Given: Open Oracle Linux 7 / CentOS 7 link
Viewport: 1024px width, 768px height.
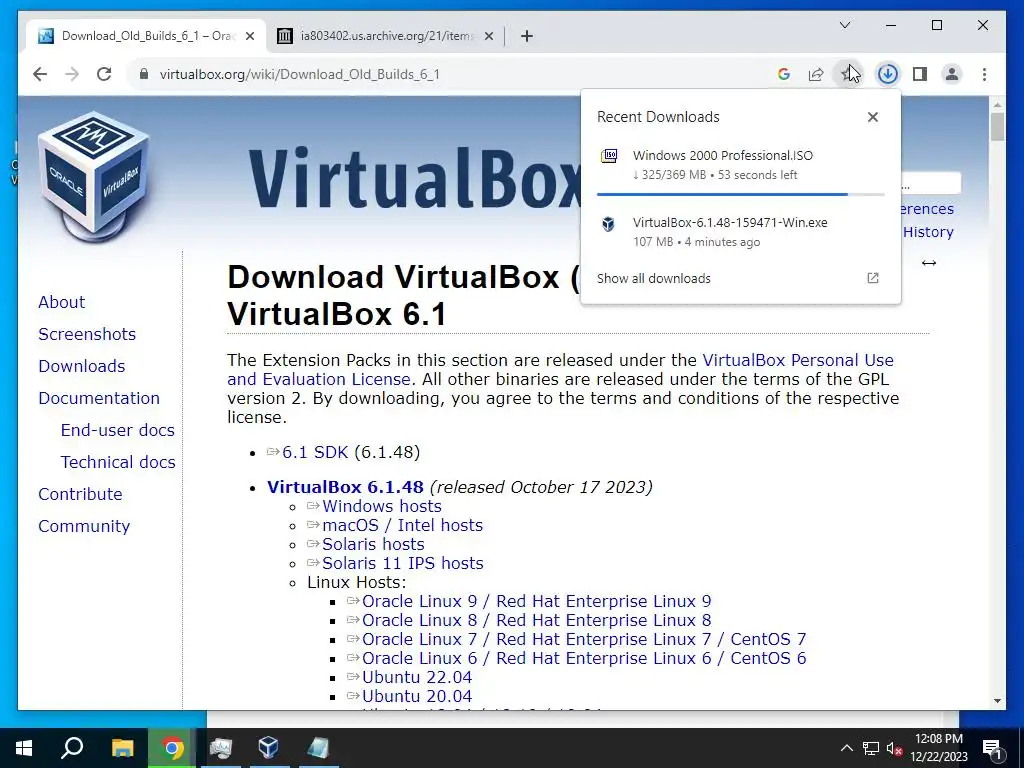Looking at the screenshot, I should 584,639.
